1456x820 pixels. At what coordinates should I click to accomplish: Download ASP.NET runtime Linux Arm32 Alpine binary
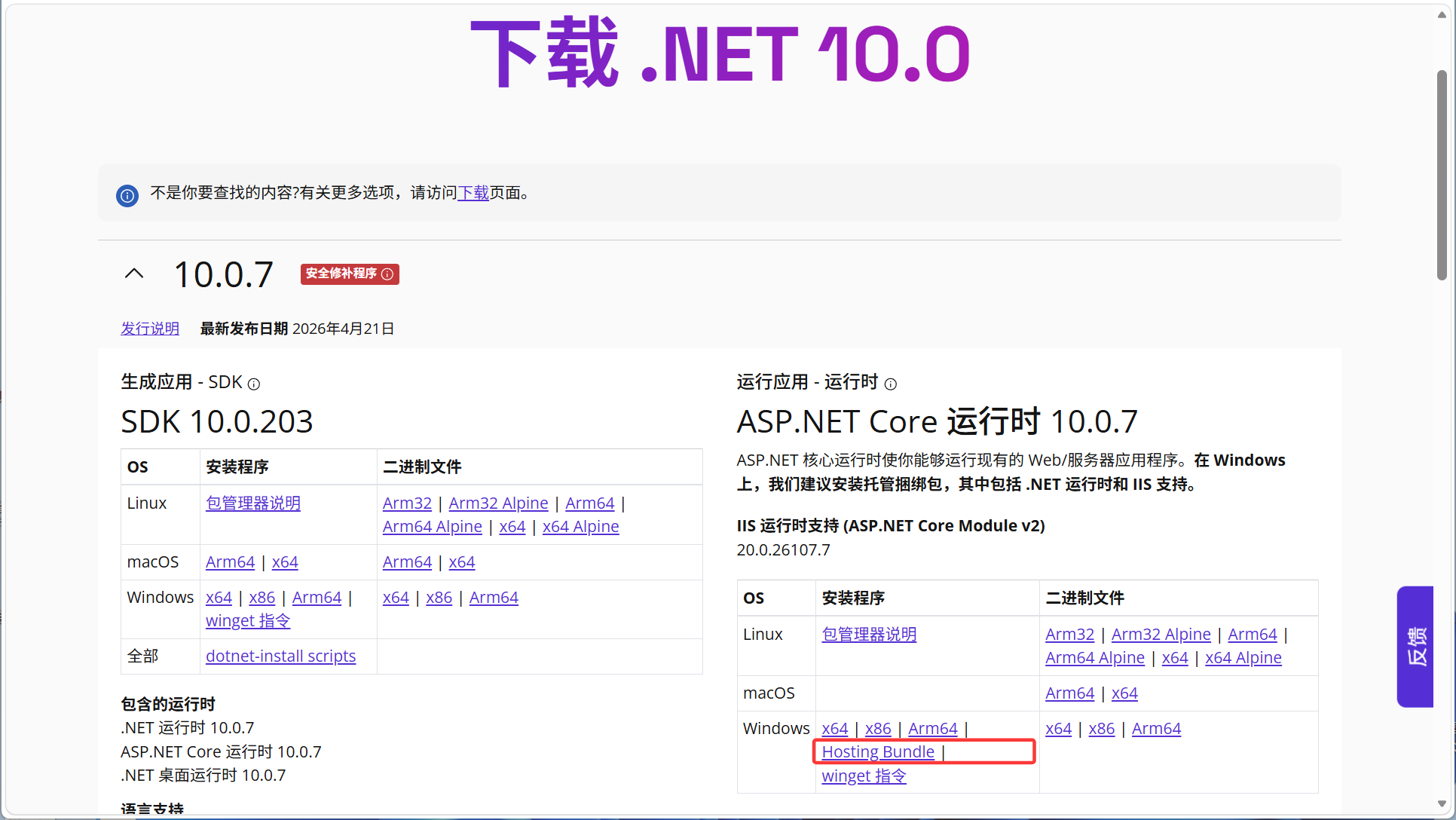click(1161, 634)
